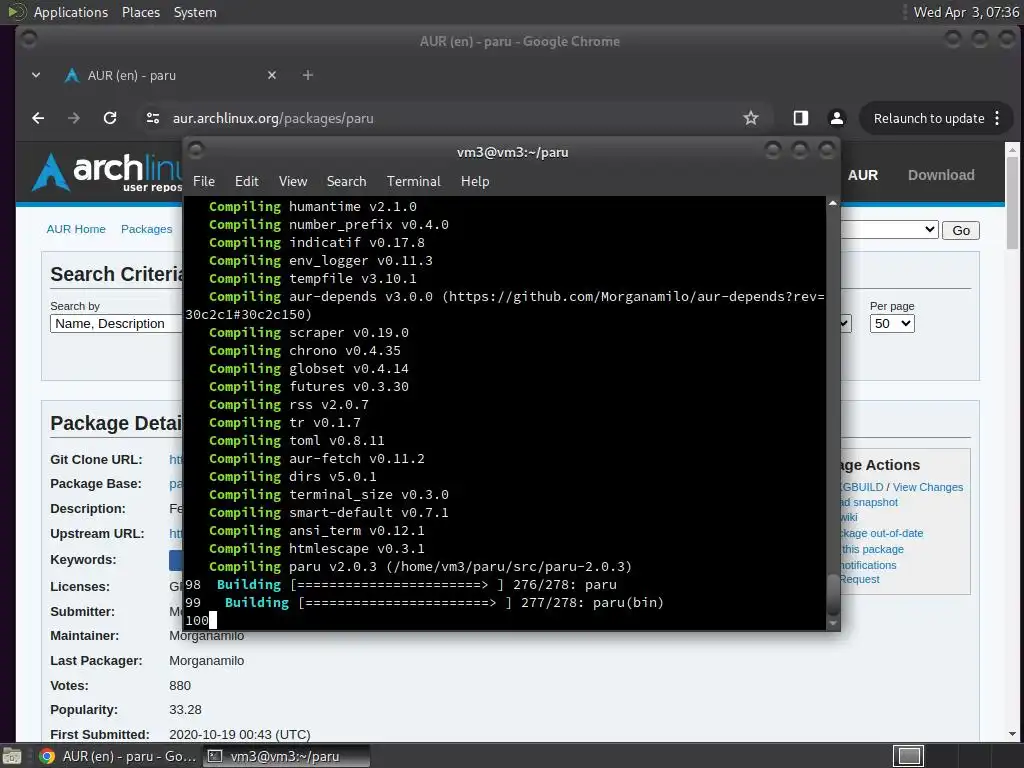Open the Chrome side panel icon
Image resolution: width=1024 pixels, height=768 pixels.
tap(801, 118)
